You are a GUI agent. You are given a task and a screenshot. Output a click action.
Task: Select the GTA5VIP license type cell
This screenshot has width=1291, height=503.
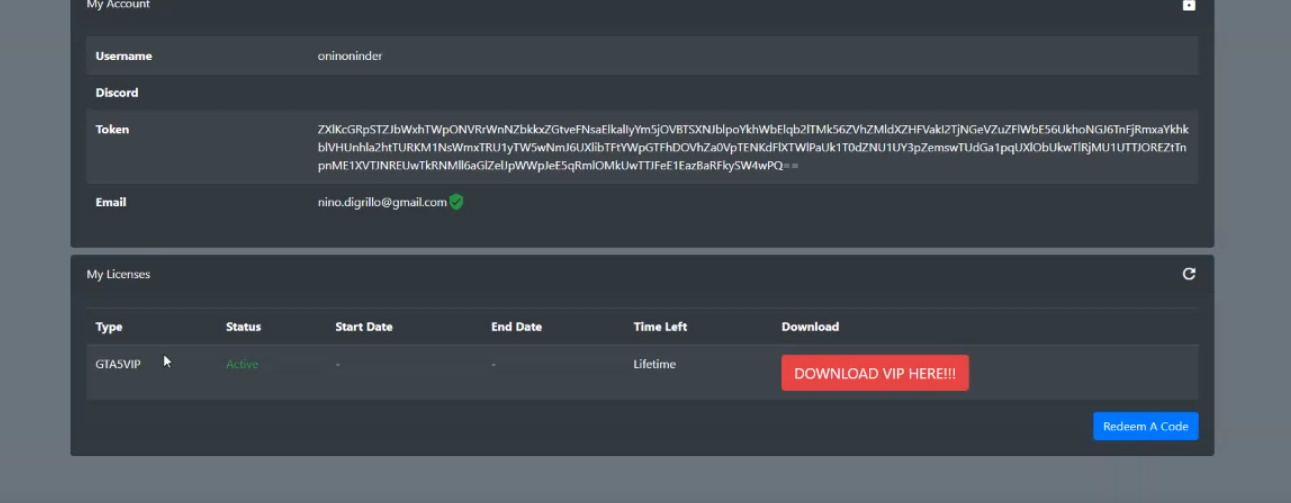point(118,364)
